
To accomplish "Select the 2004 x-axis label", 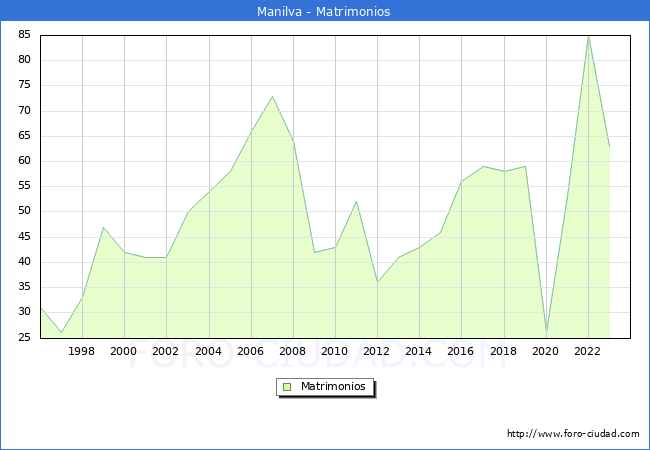I will pyautogui.click(x=208, y=351).
